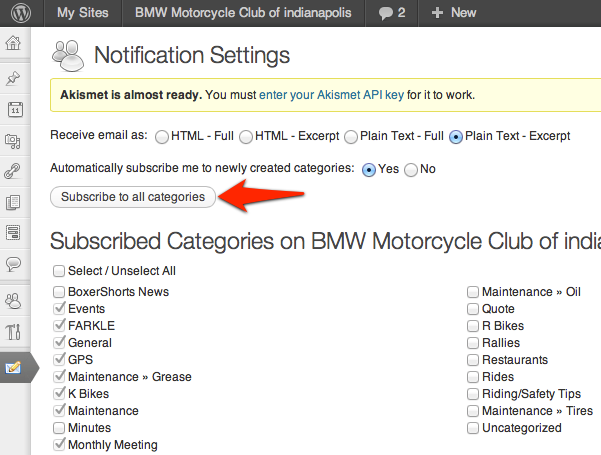Choose Yes for auto-subscribe to new categories
Viewport: 601px width, 455px height.
point(369,170)
